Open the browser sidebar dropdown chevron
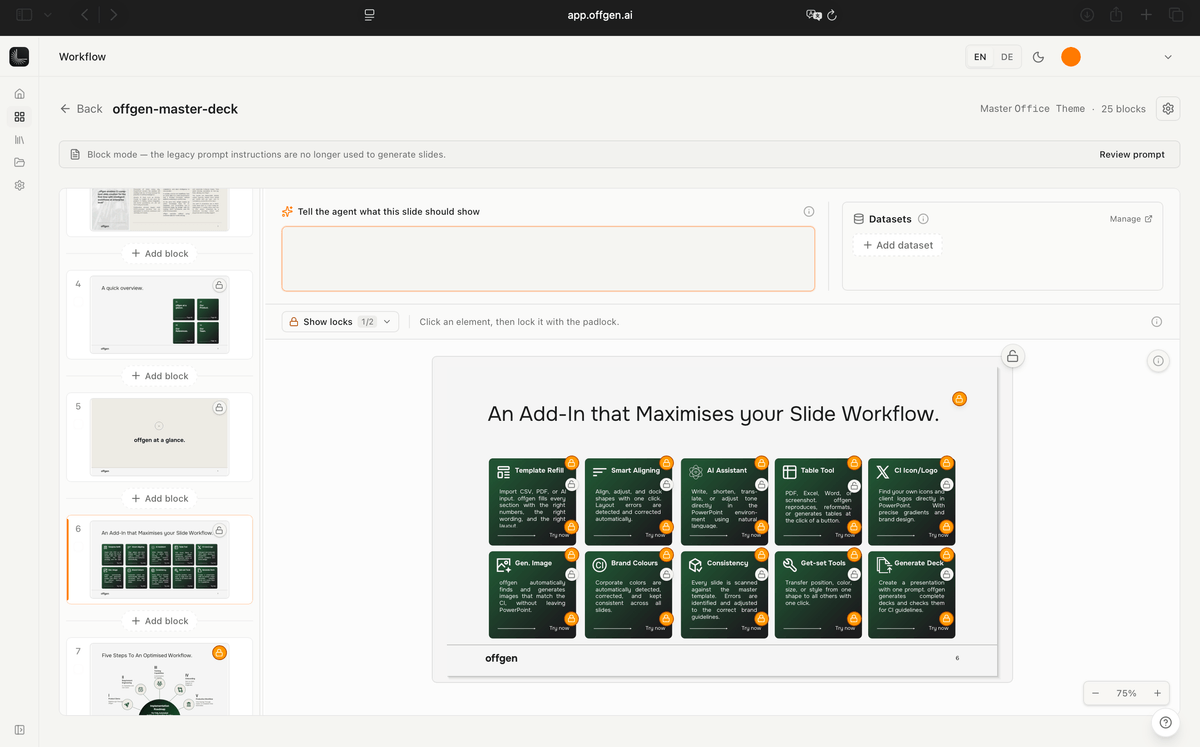 [47, 15]
